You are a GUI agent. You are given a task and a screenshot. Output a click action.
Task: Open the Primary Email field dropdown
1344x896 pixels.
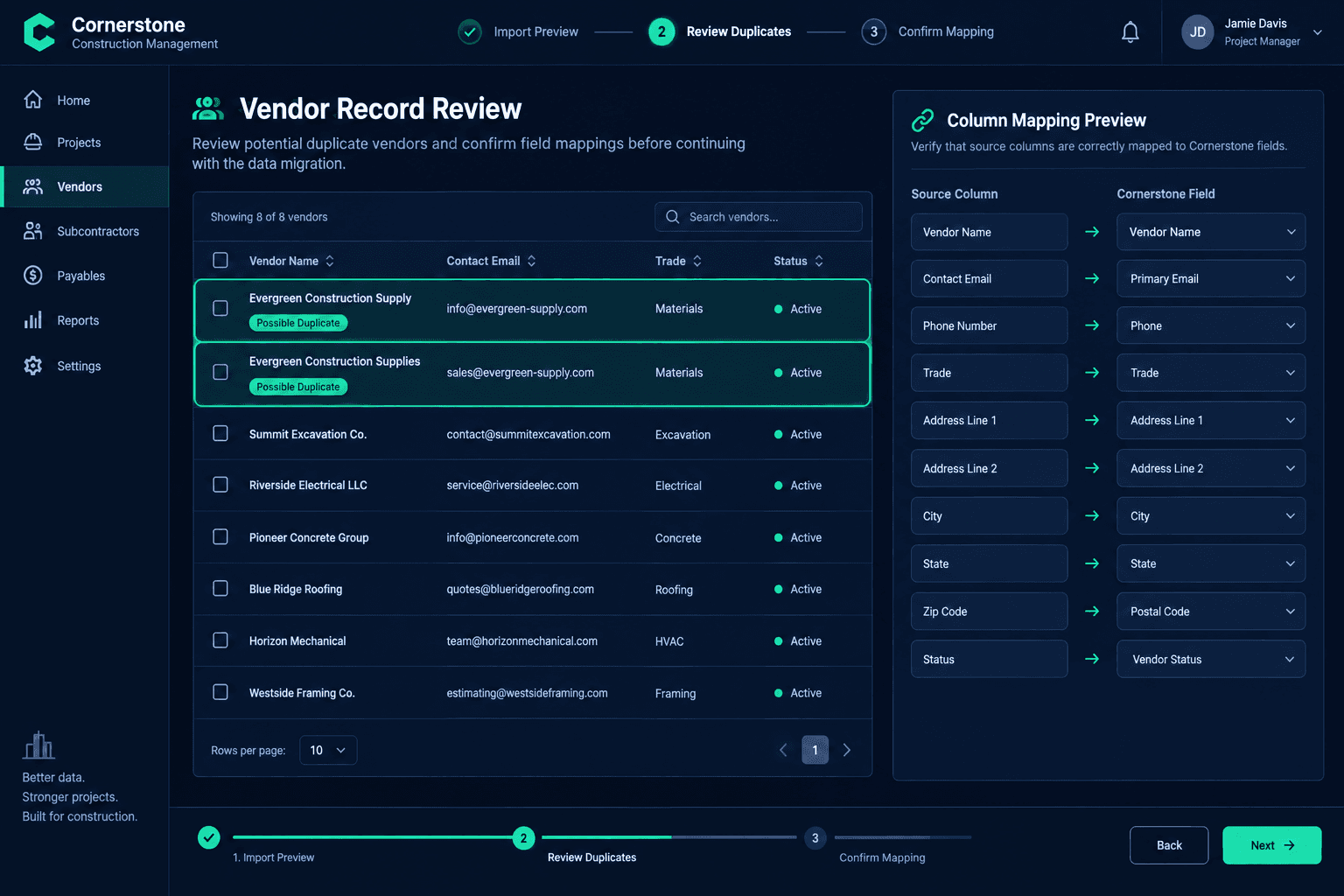1211,278
